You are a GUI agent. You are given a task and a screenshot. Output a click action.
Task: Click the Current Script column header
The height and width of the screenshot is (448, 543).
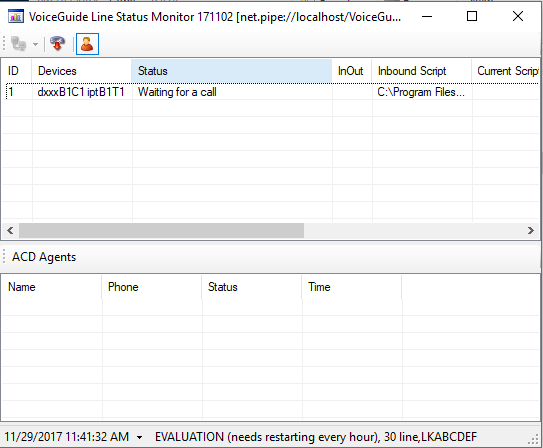[506, 71]
